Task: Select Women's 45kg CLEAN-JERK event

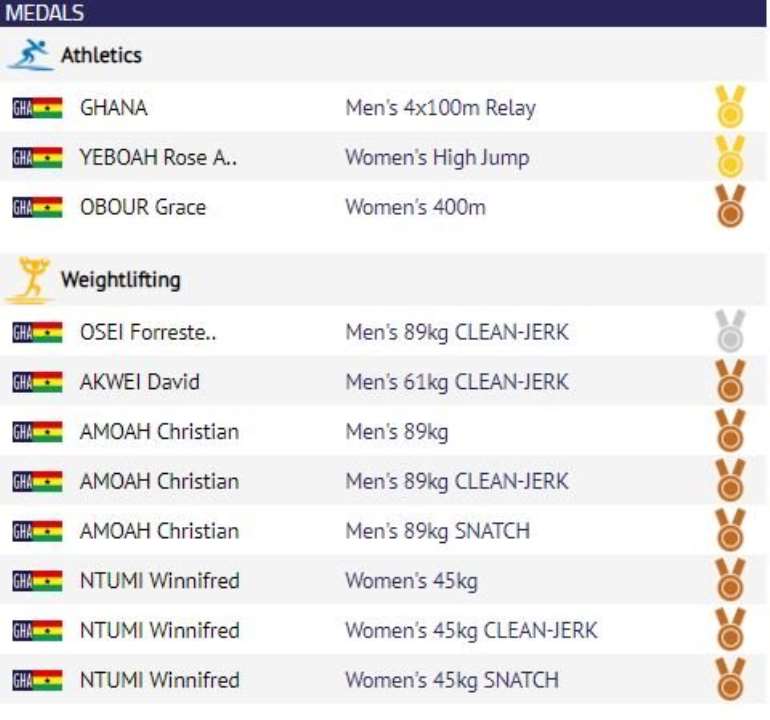Action: [471, 631]
